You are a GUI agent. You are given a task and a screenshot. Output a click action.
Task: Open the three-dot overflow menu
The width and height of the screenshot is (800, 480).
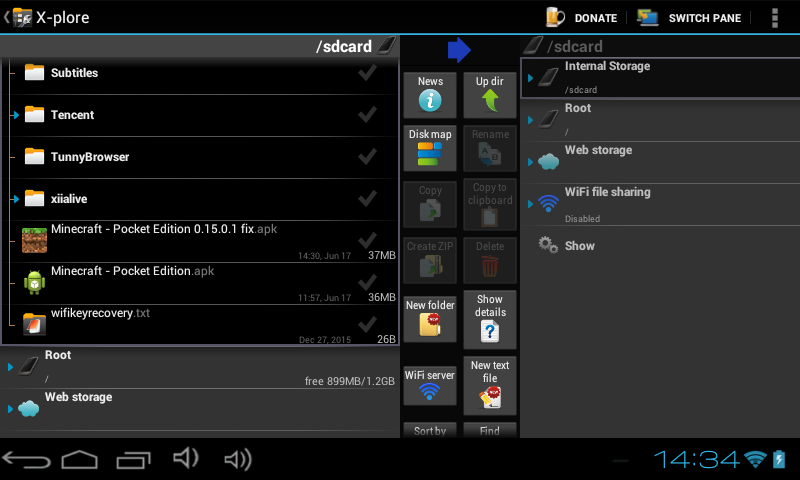click(774, 18)
